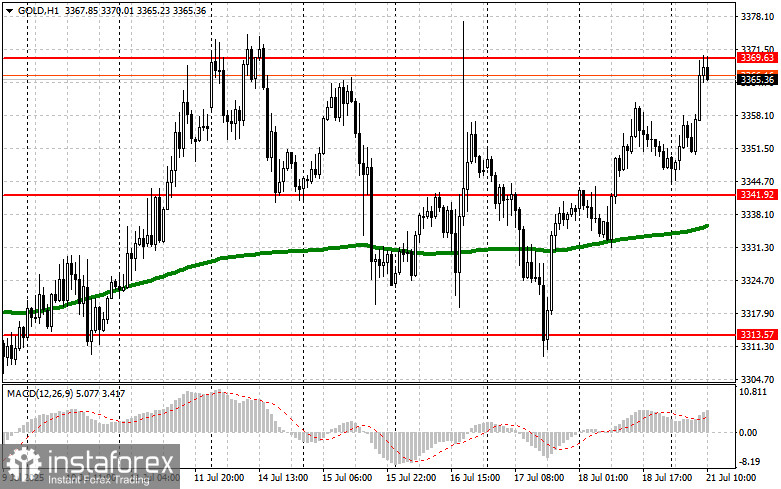781x489 pixels.
Task: Select the 21 Jul 10:00 time label
Action: [x=731, y=478]
